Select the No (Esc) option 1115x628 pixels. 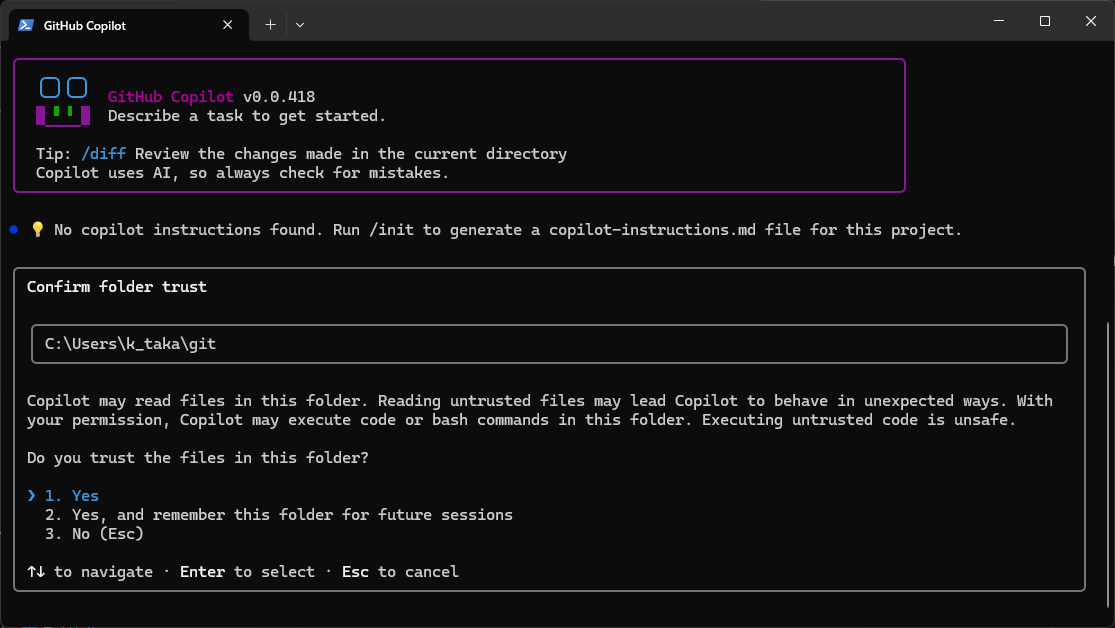click(94, 534)
